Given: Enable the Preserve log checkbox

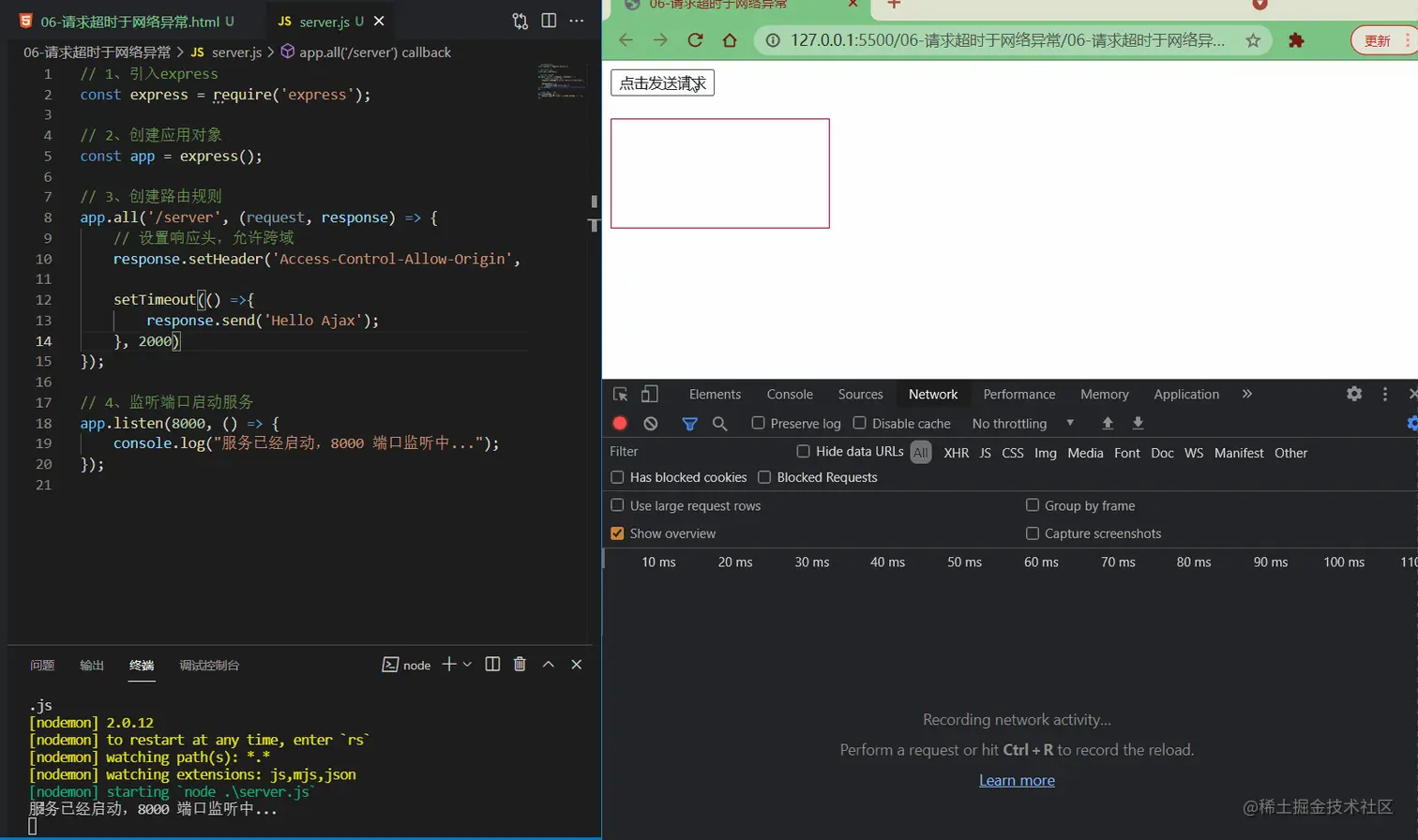Looking at the screenshot, I should coord(759,423).
